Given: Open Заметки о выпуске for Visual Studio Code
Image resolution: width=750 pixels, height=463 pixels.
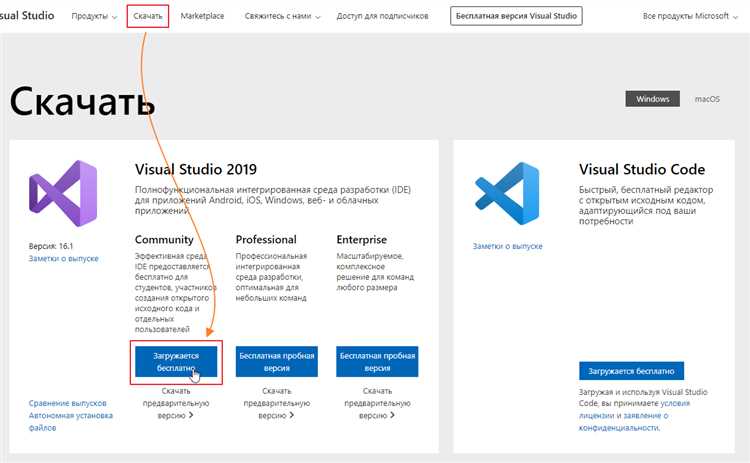Looking at the screenshot, I should point(507,246).
